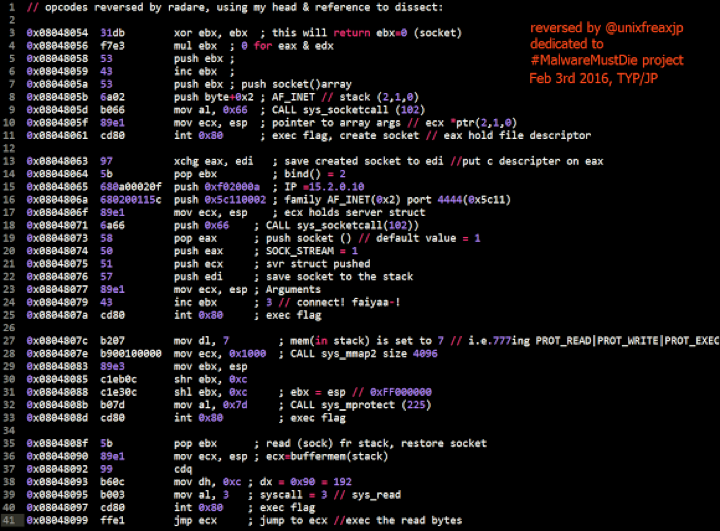Click address 0x0804807c on line 27
Viewport: 720px width, 531px height.
pyautogui.click(x=57, y=341)
